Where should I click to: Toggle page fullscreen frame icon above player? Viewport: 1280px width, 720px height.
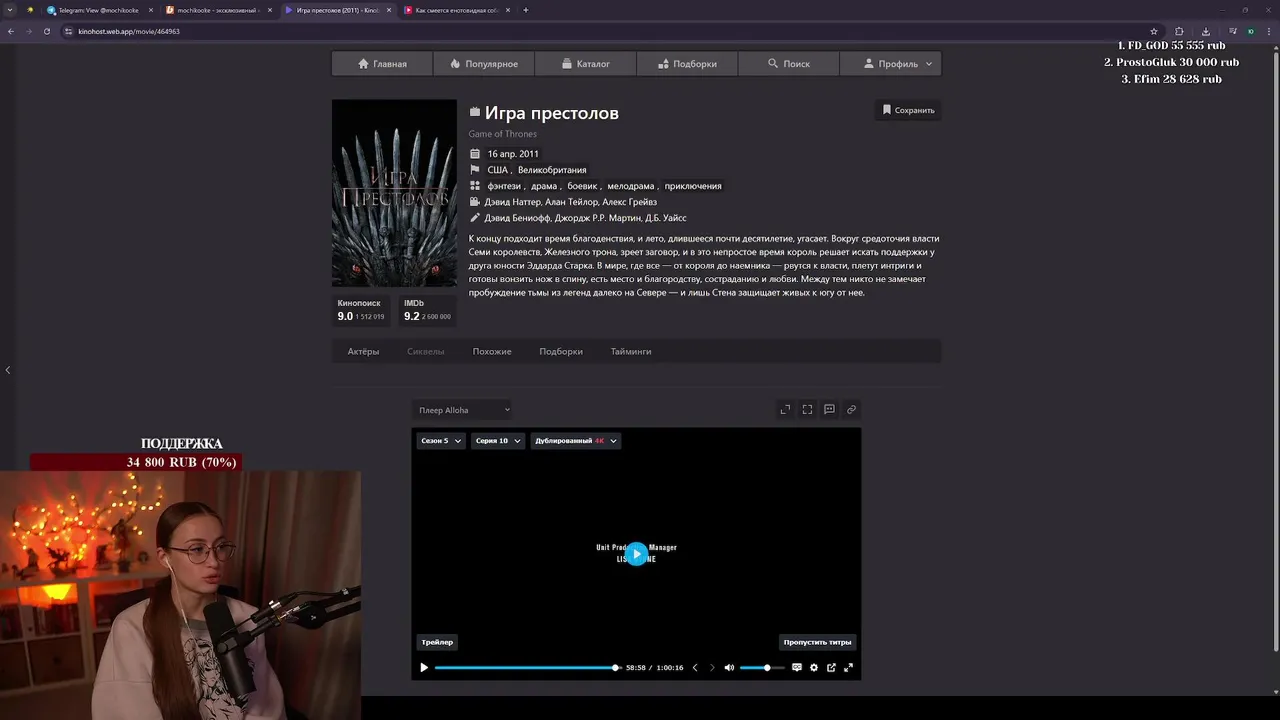807,409
